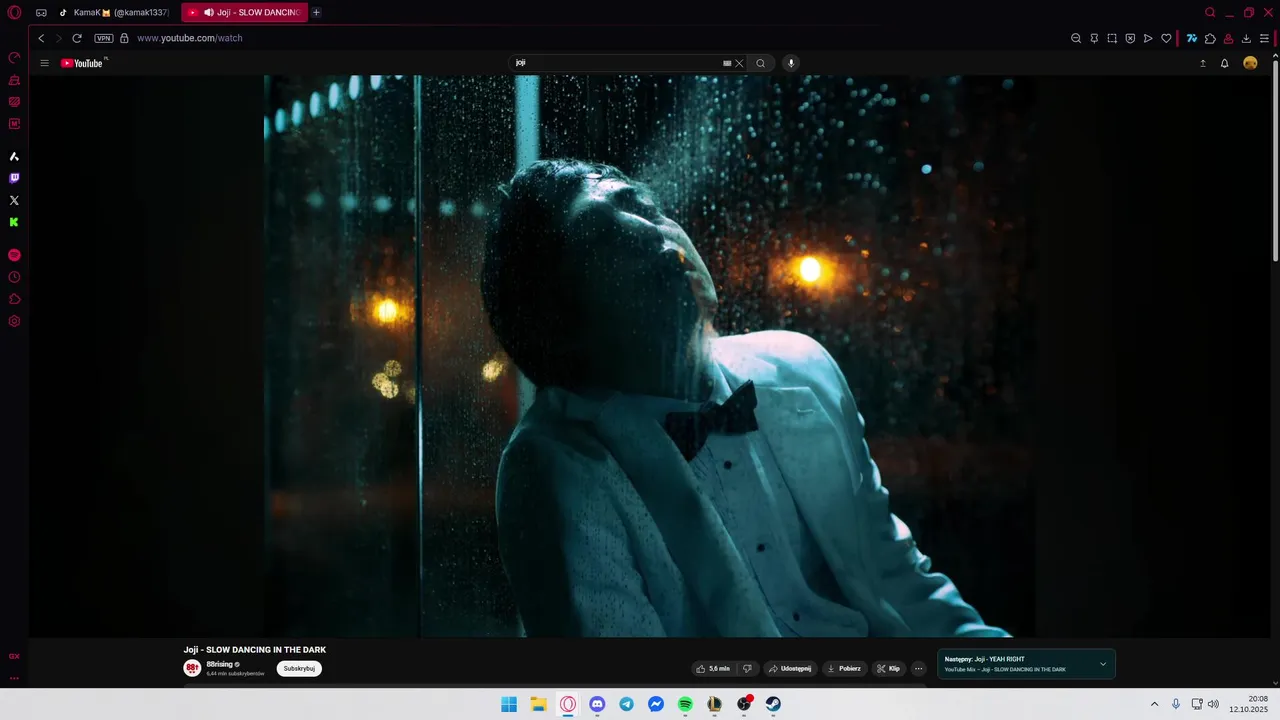This screenshot has height=720, width=1280.
Task: Open the YouTube hamburger guide menu
Action: 44,63
